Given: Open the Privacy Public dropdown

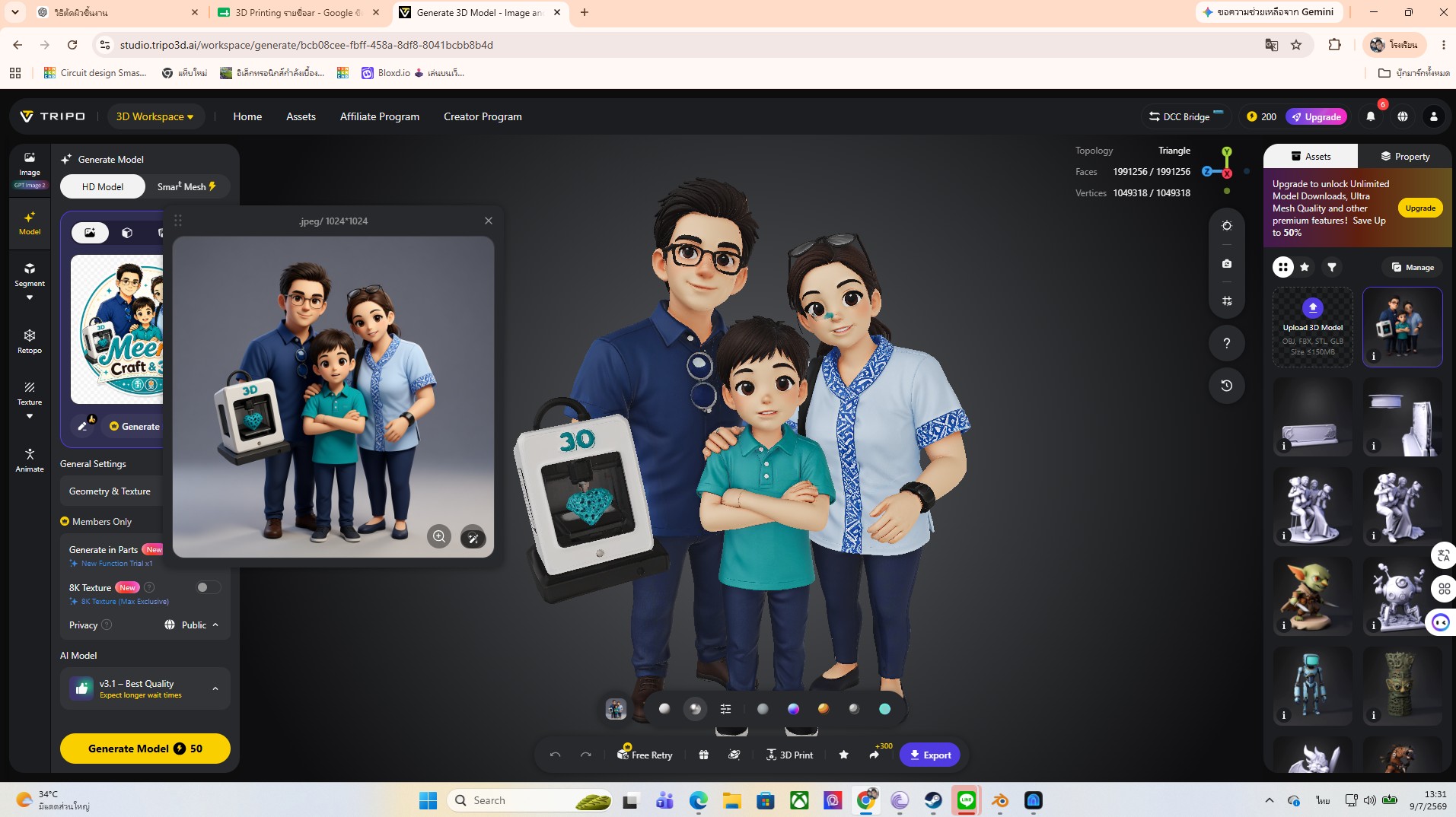Looking at the screenshot, I should (x=191, y=625).
